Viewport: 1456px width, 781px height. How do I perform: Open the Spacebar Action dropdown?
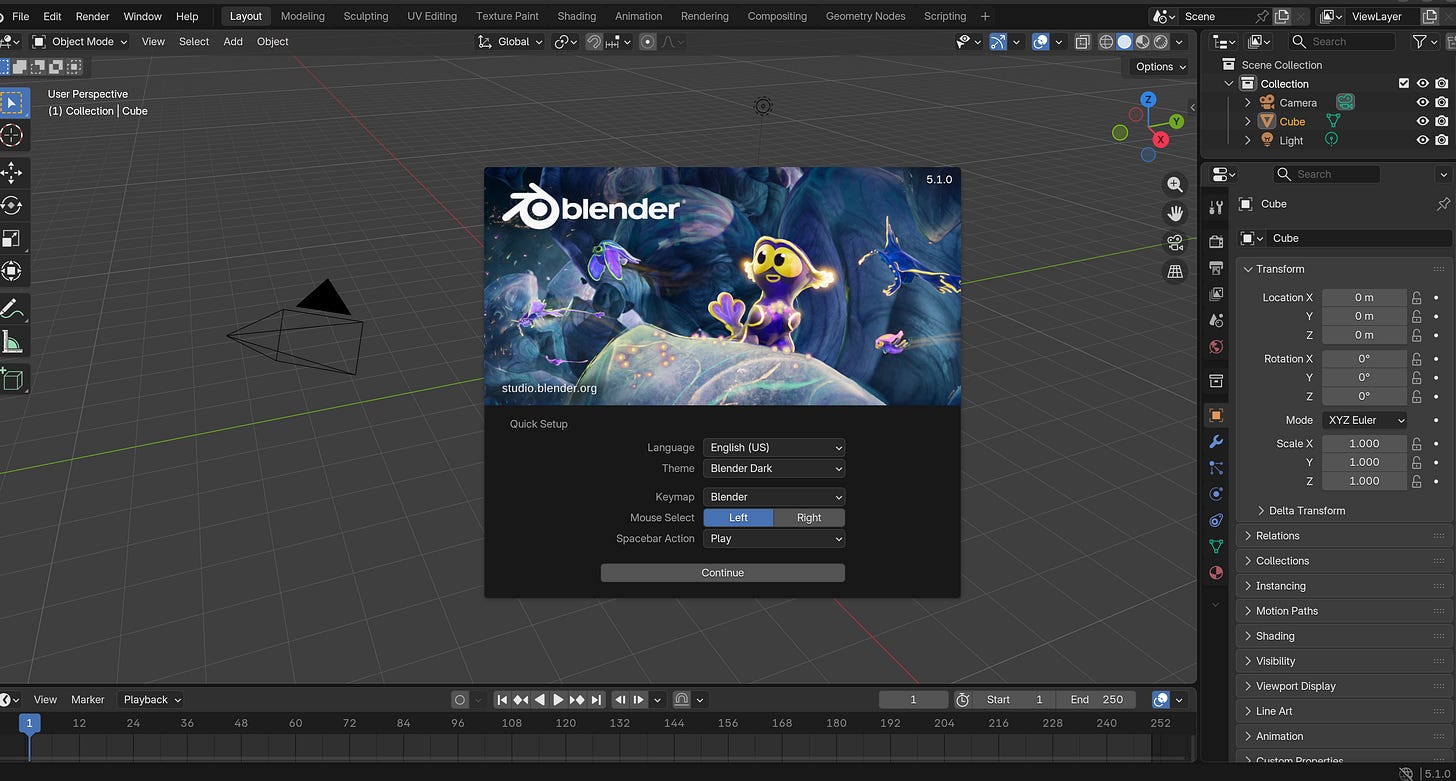774,539
